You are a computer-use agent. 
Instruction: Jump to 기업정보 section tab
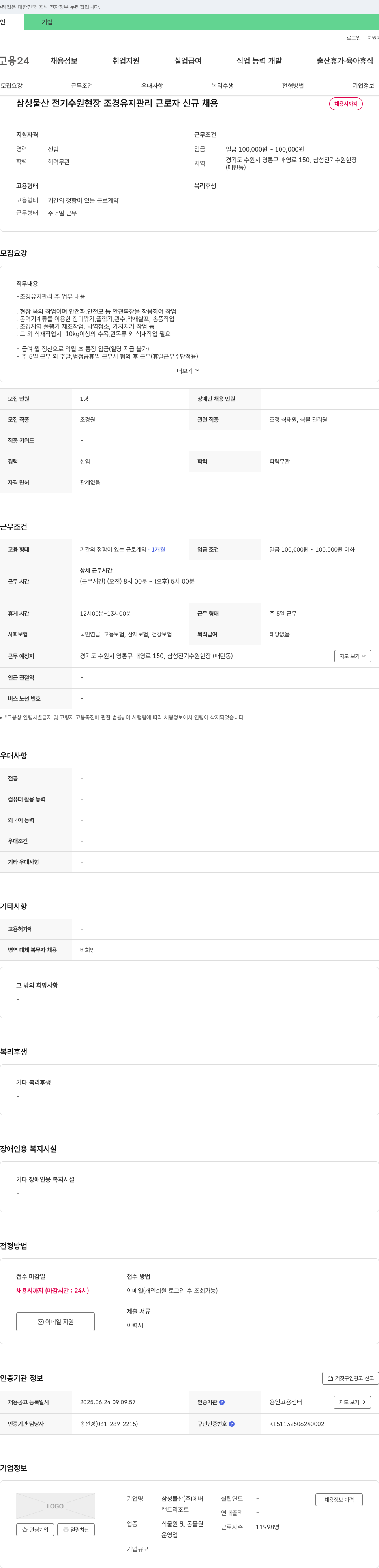[363, 86]
